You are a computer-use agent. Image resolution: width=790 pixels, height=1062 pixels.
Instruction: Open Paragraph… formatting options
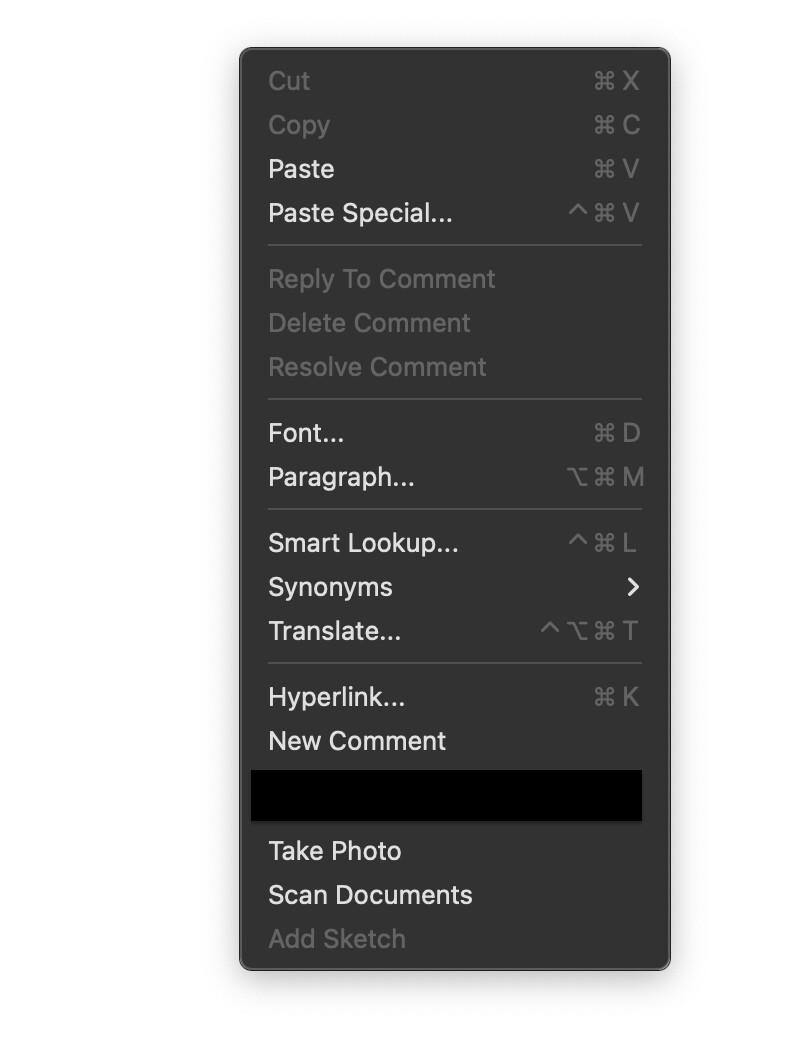[455, 477]
